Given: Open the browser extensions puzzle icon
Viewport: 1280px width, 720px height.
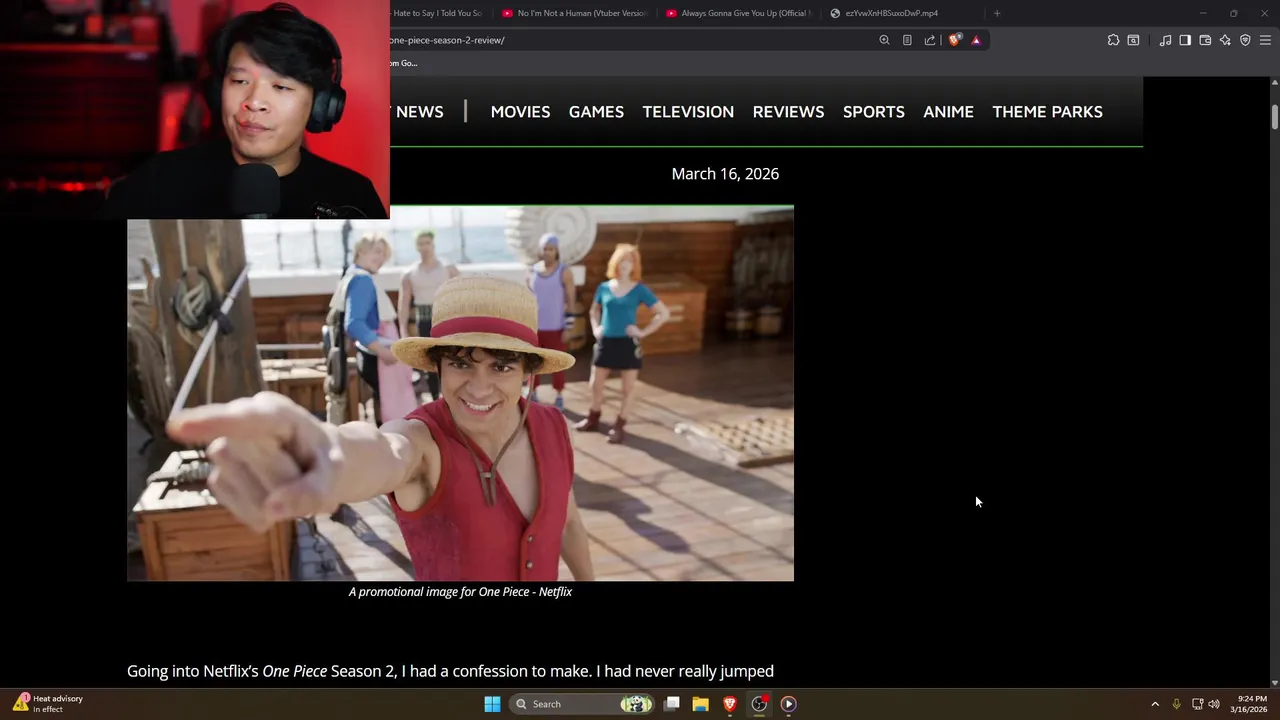Looking at the screenshot, I should click(x=1113, y=40).
